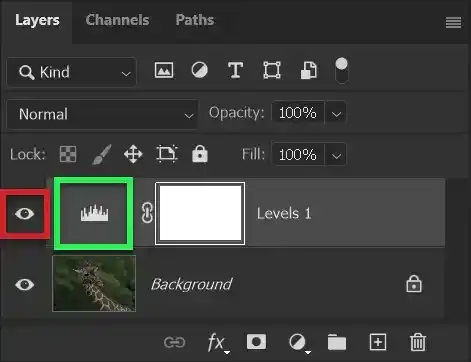Unlock the Background layer padlock
This screenshot has width=471, height=362.
(414, 284)
